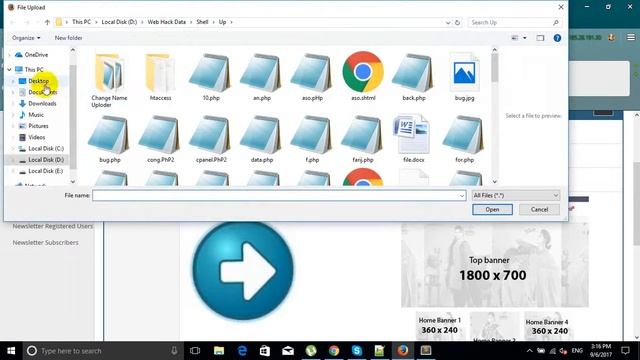
Task: Select the aso.pHp file
Action: pos(312,77)
